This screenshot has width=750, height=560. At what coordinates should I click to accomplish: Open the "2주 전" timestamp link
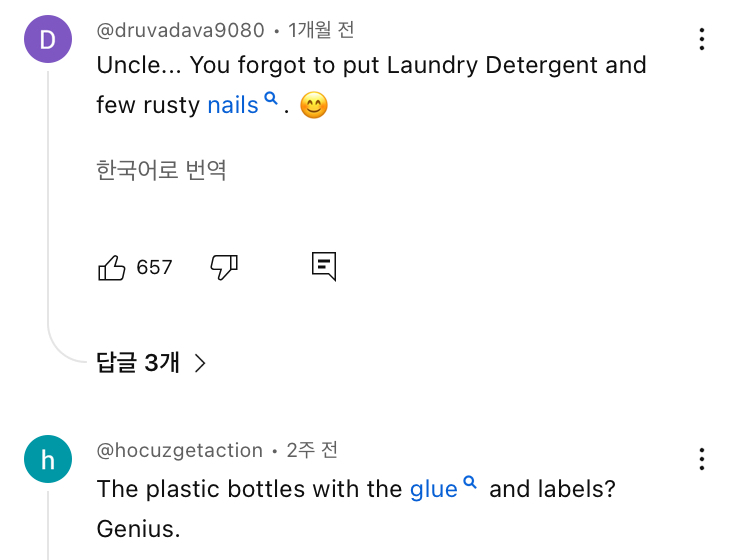pos(313,451)
